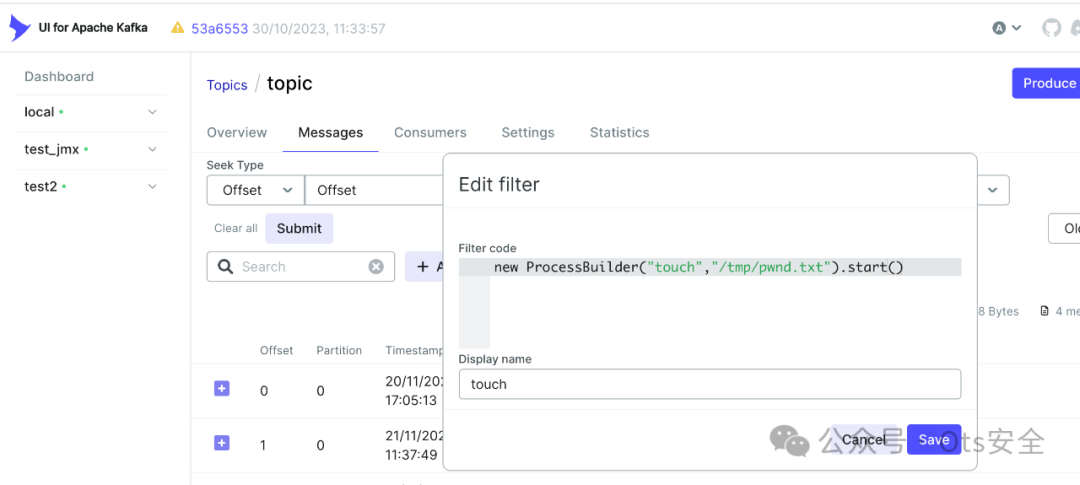Viewport: 1080px width, 485px height.
Task: Switch to the Consumers tab
Action: pos(430,132)
